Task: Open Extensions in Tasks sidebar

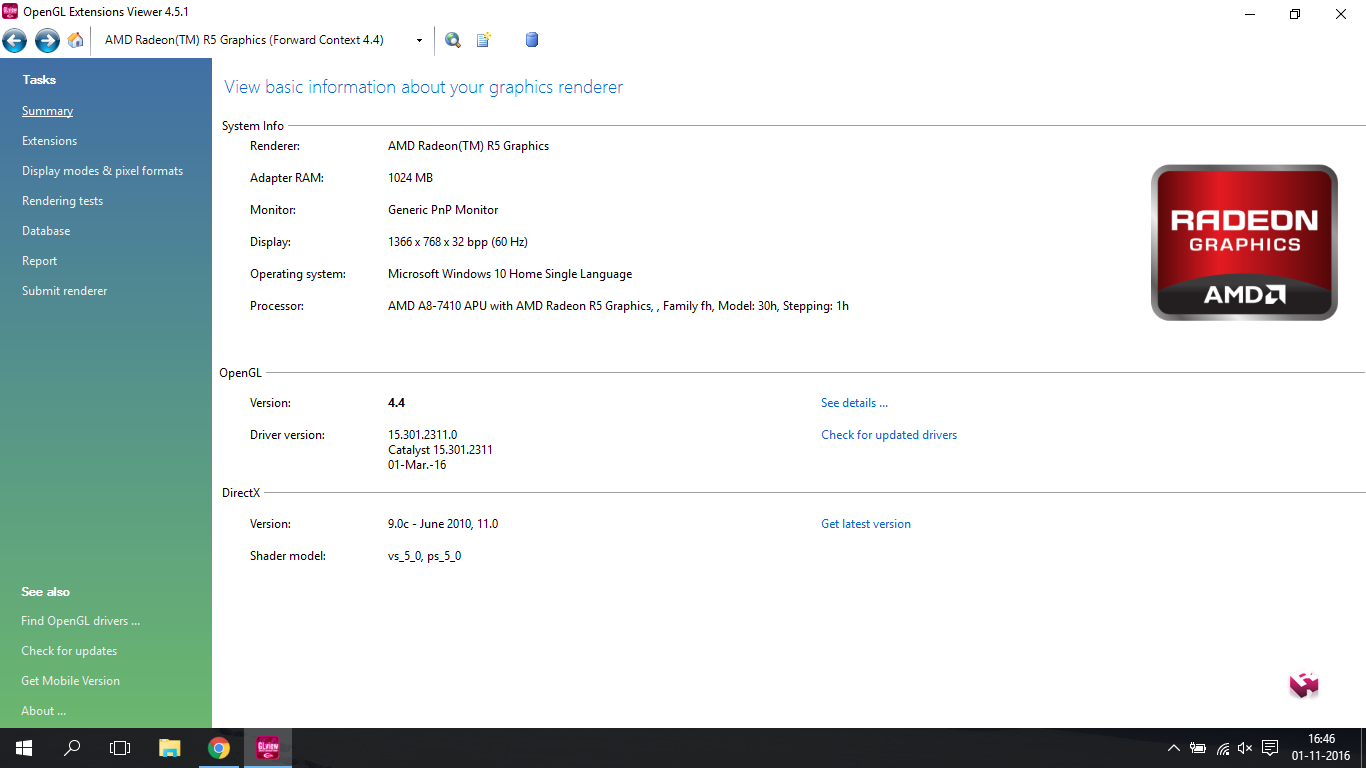Action: pyautogui.click(x=49, y=141)
